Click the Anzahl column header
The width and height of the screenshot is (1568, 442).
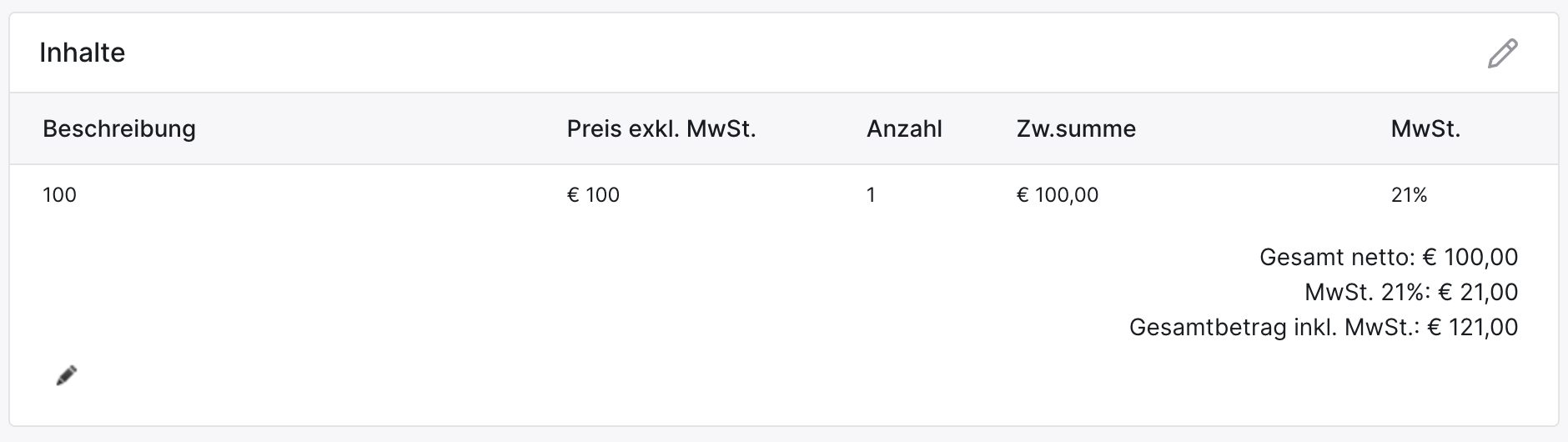[904, 128]
